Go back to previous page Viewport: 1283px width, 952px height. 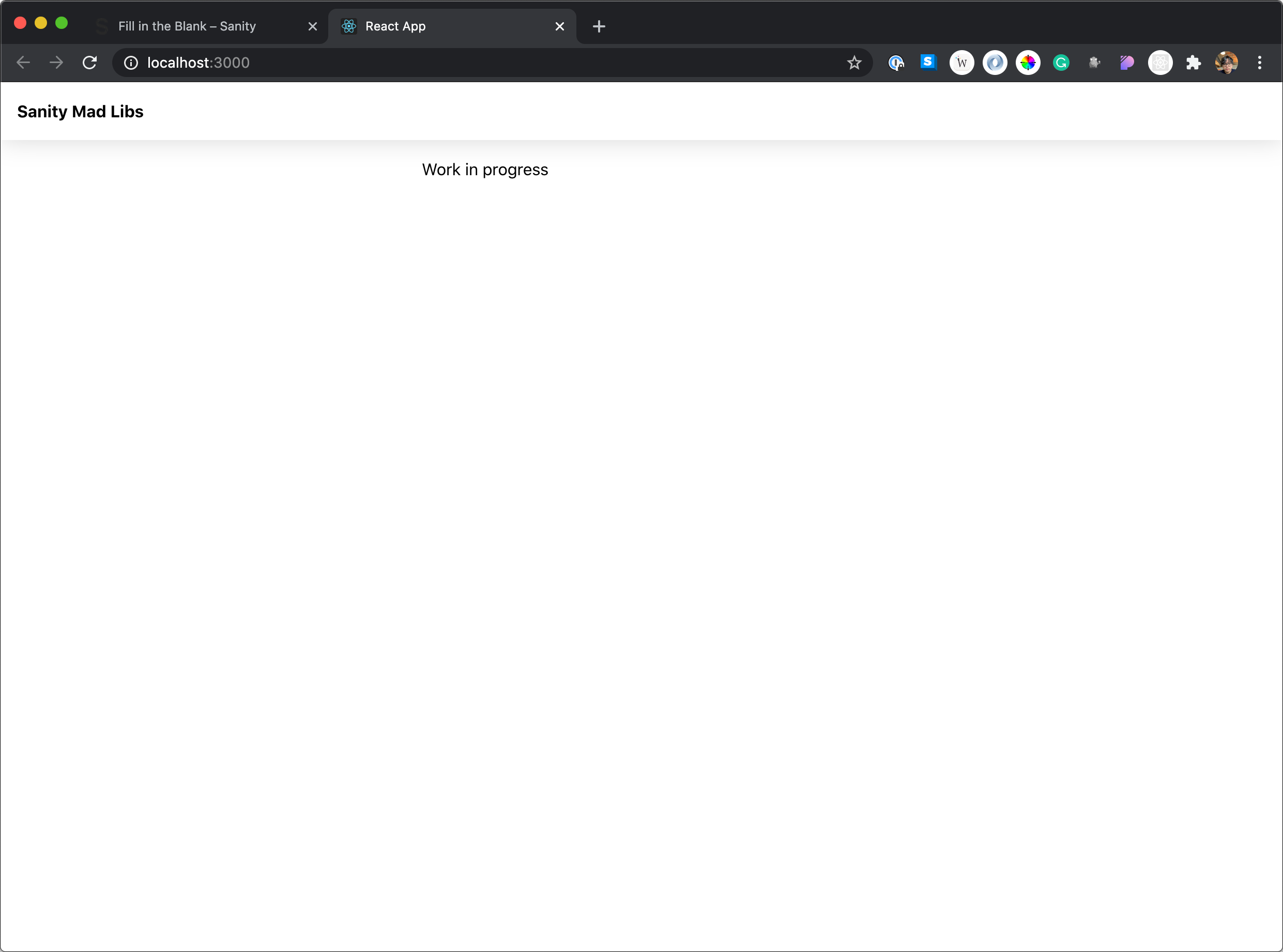point(23,63)
